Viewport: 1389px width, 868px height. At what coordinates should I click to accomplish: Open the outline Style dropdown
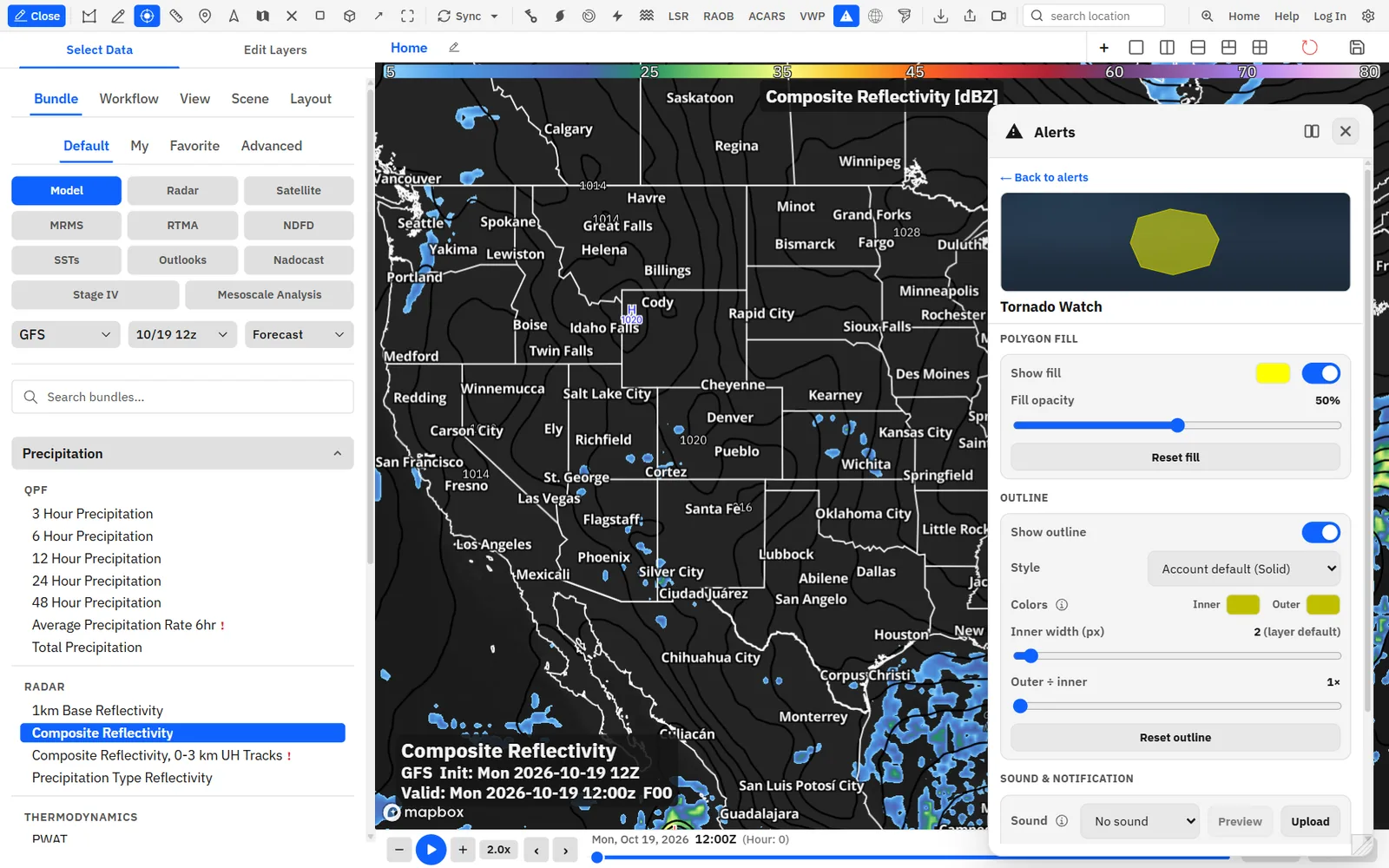1244,569
